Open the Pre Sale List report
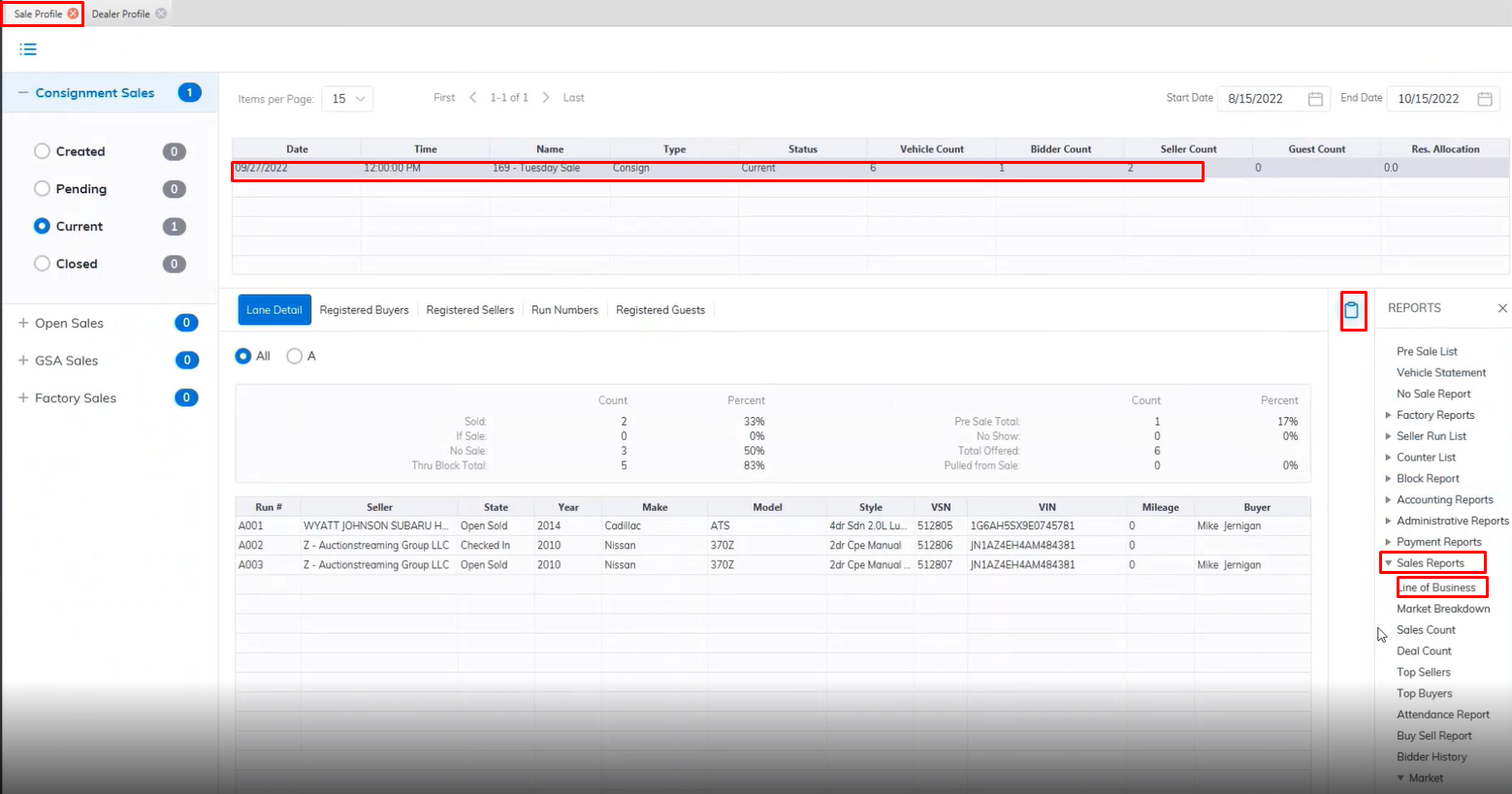This screenshot has height=794, width=1512. (1427, 352)
